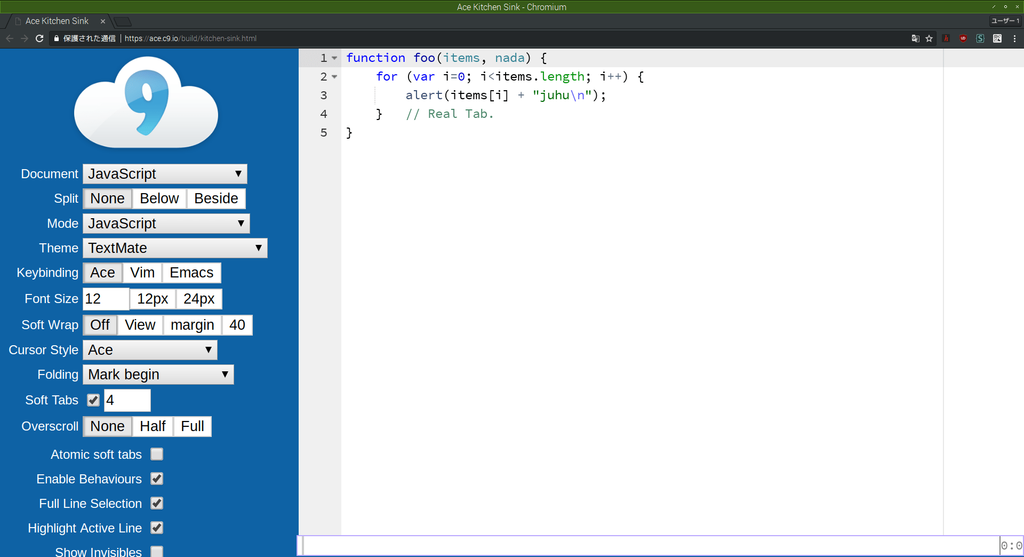Toggle Highlight Active Line checkbox
This screenshot has width=1024, height=557.
[x=157, y=528]
